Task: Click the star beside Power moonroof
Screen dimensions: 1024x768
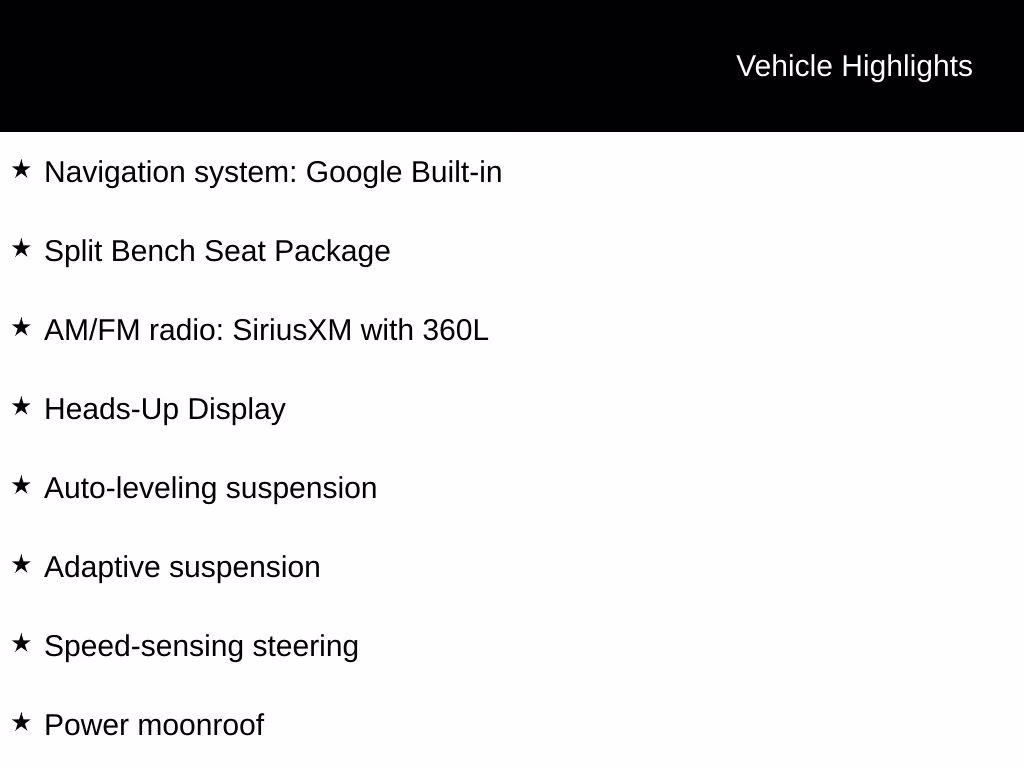Action: click(21, 723)
